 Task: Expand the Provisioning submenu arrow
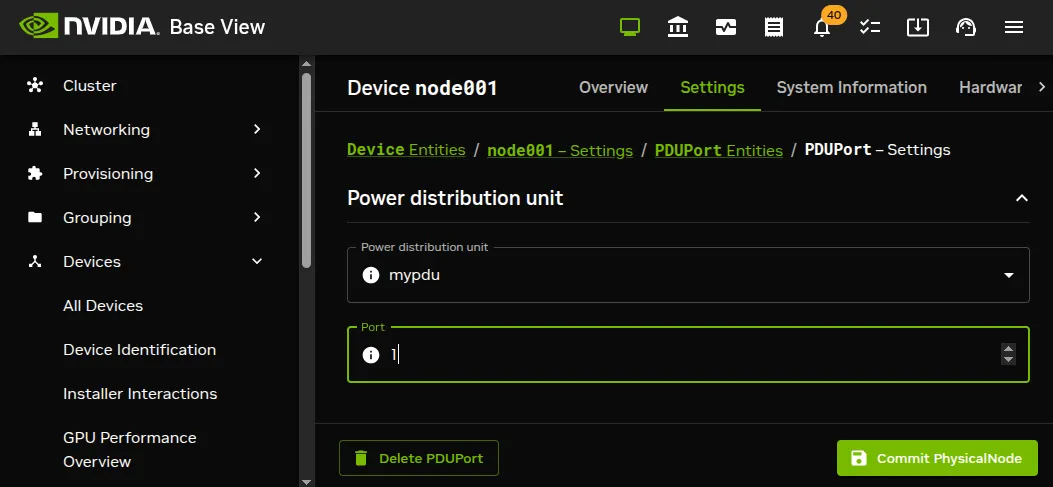257,173
